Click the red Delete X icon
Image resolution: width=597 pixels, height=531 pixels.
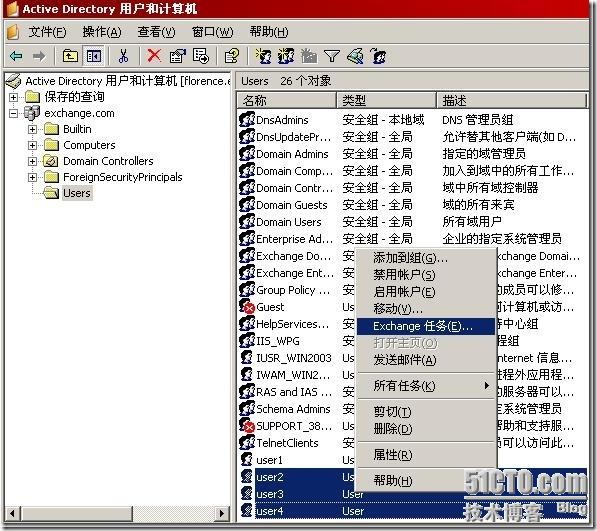coord(154,56)
